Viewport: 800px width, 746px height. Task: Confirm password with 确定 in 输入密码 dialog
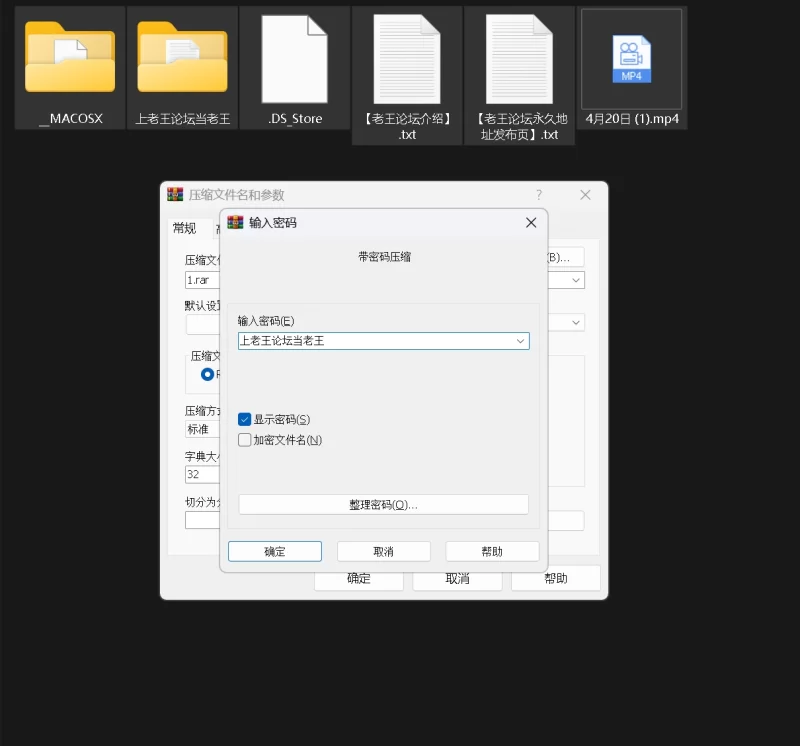point(275,552)
